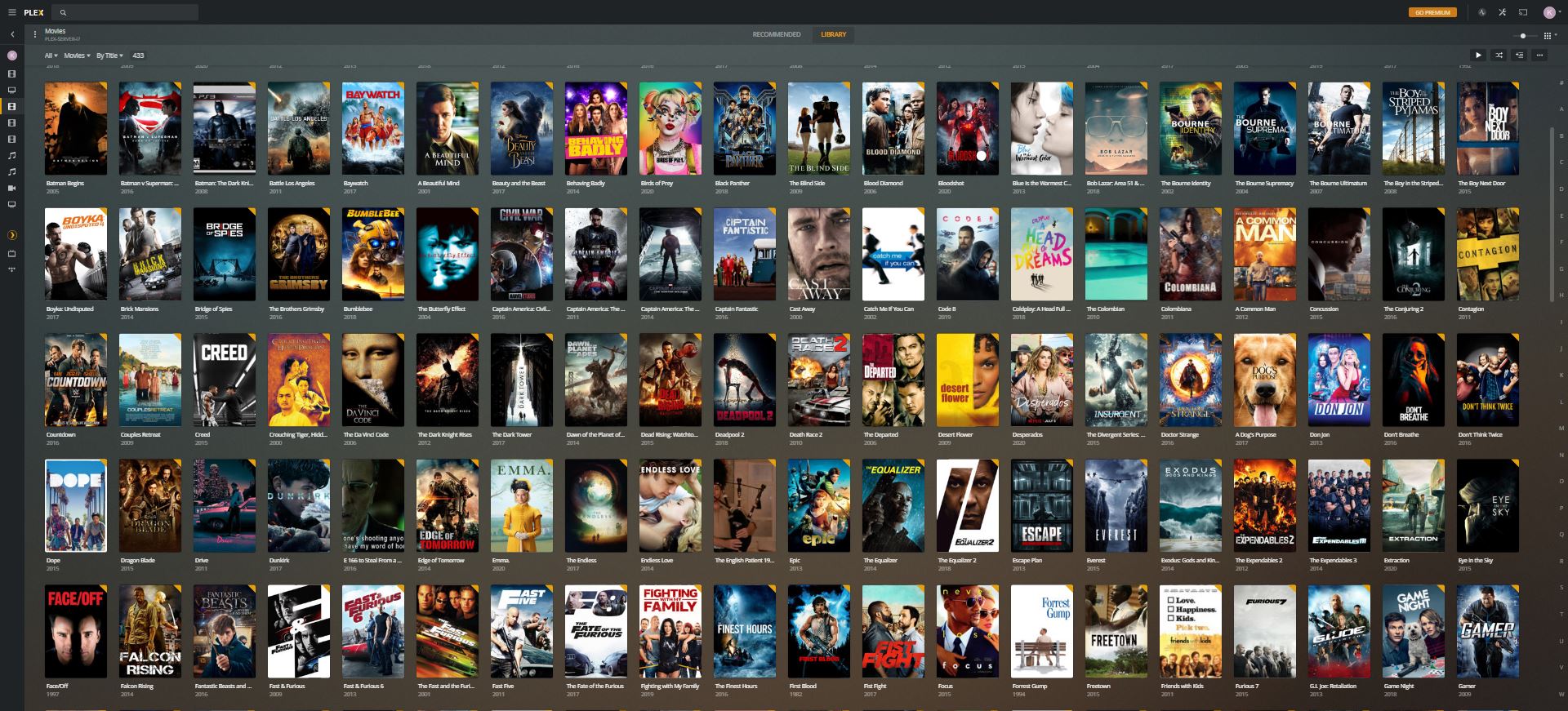This screenshot has height=711, width=1568.
Task: Click the 'Catch Me If You Can' title
Action: [889, 309]
